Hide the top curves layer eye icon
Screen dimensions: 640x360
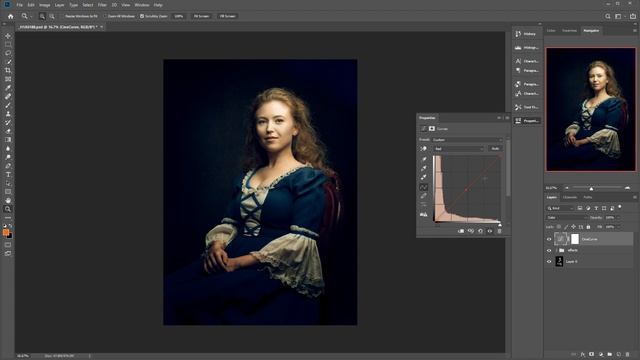pyautogui.click(x=549, y=239)
